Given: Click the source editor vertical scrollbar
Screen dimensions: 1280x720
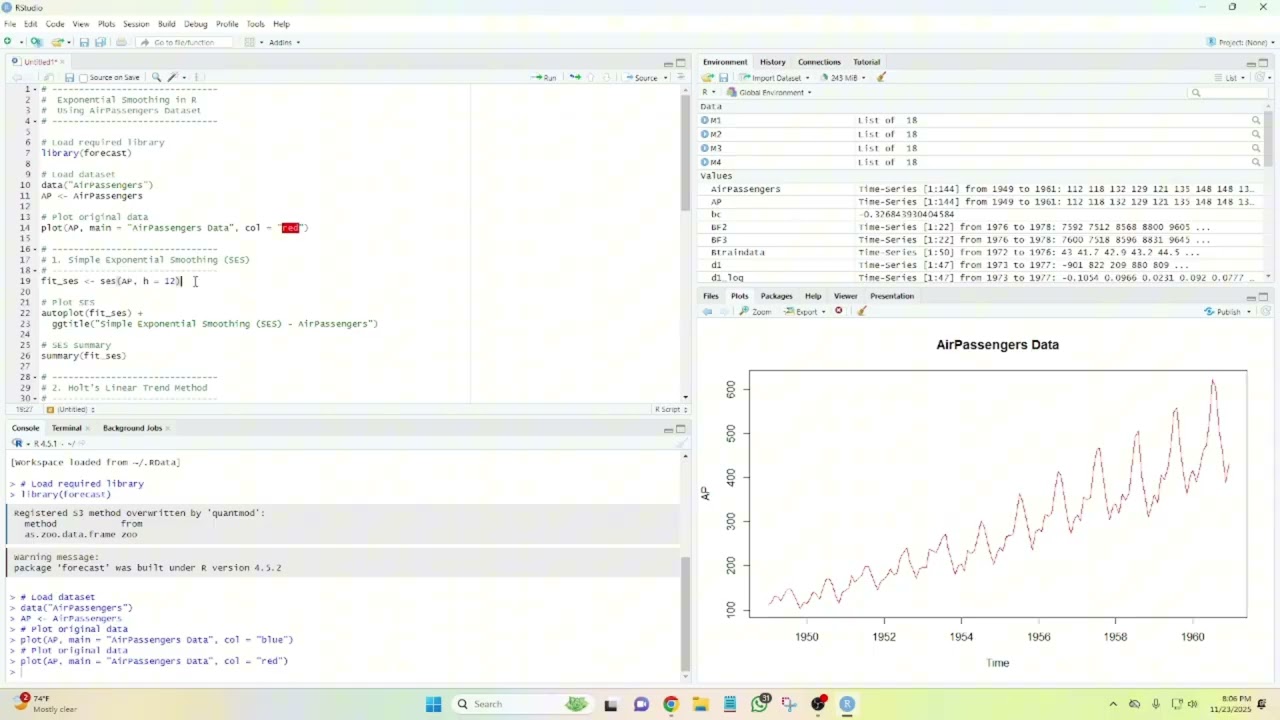Looking at the screenshot, I should pos(685,155).
